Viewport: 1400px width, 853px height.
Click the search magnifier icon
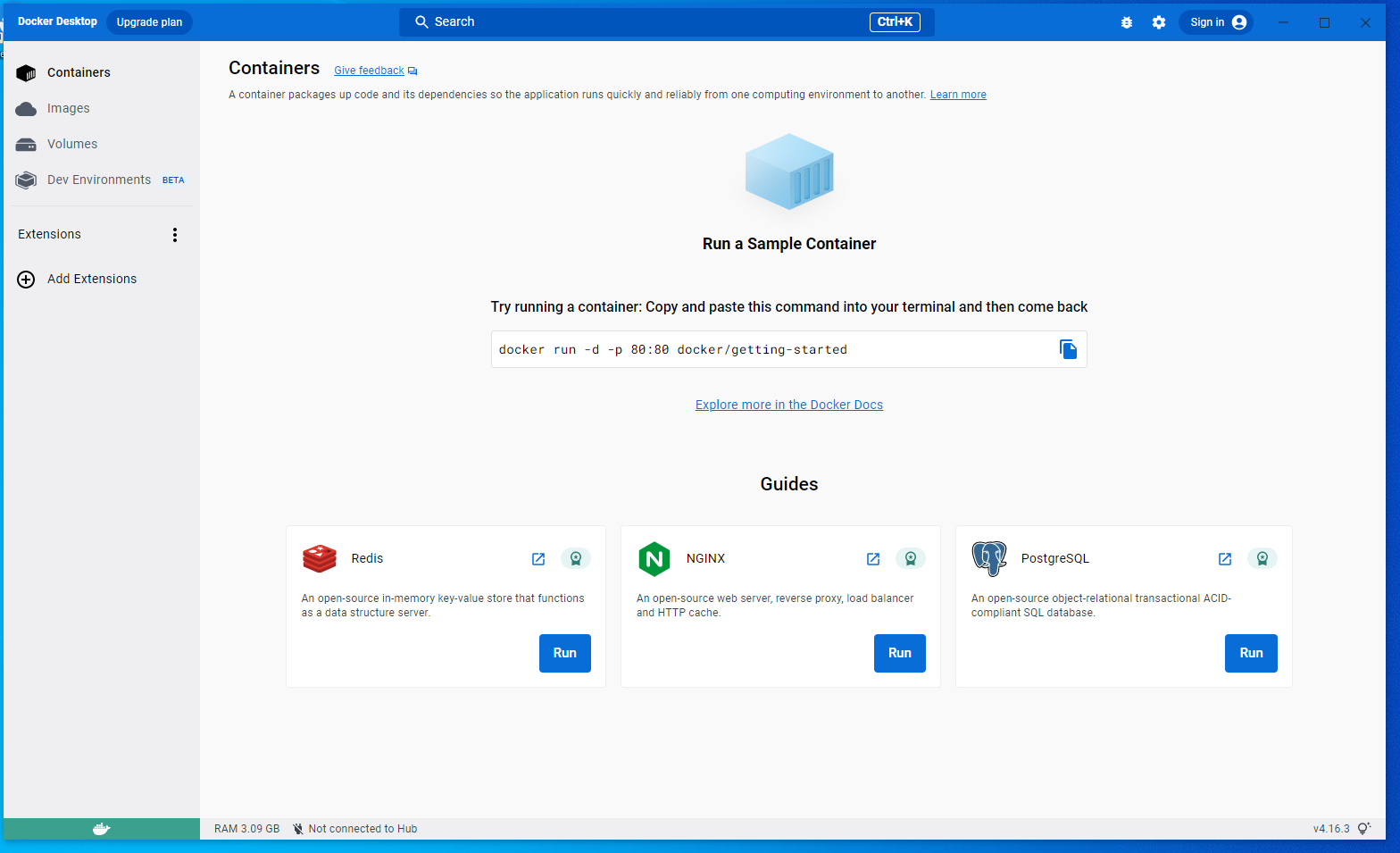(421, 21)
